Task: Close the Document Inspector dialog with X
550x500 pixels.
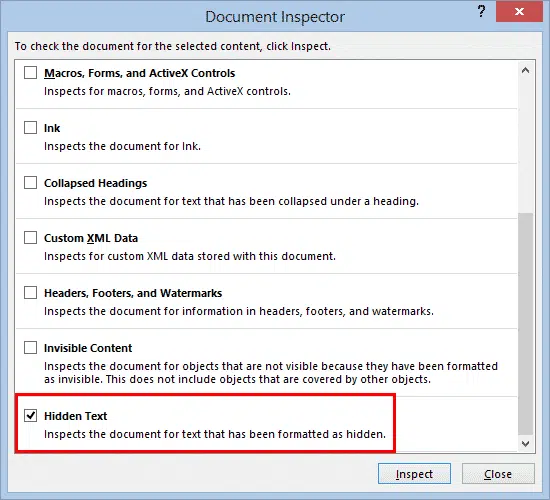Action: point(519,12)
